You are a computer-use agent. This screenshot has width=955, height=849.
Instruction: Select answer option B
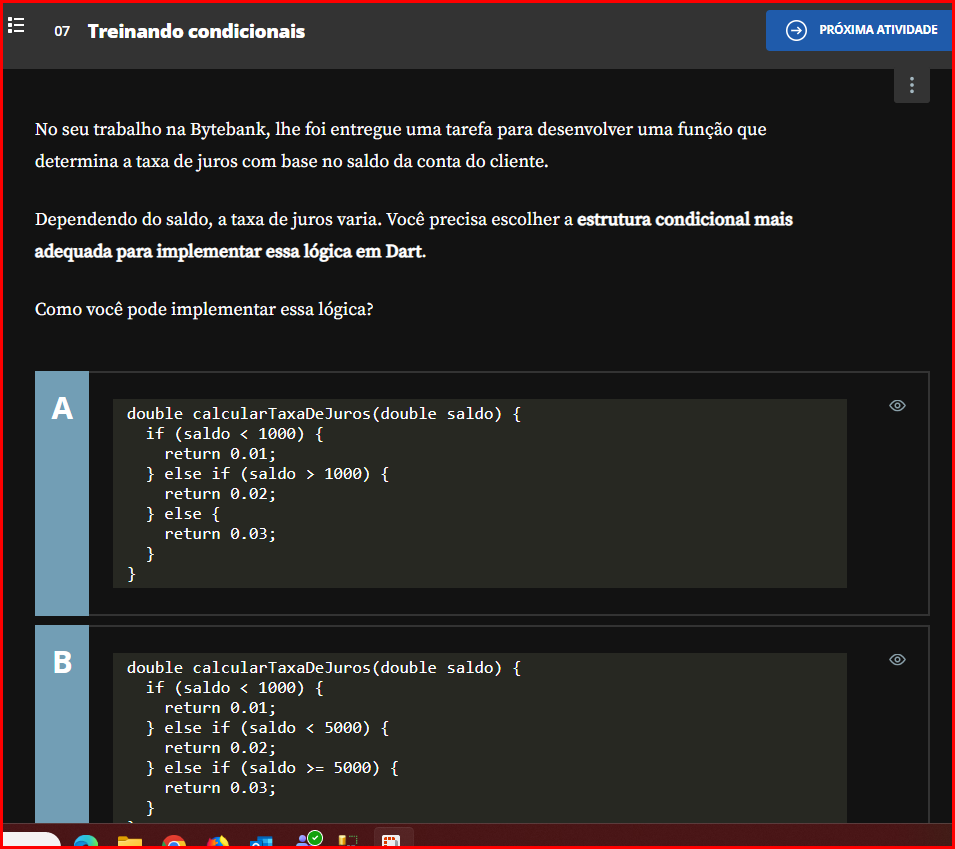coord(62,724)
